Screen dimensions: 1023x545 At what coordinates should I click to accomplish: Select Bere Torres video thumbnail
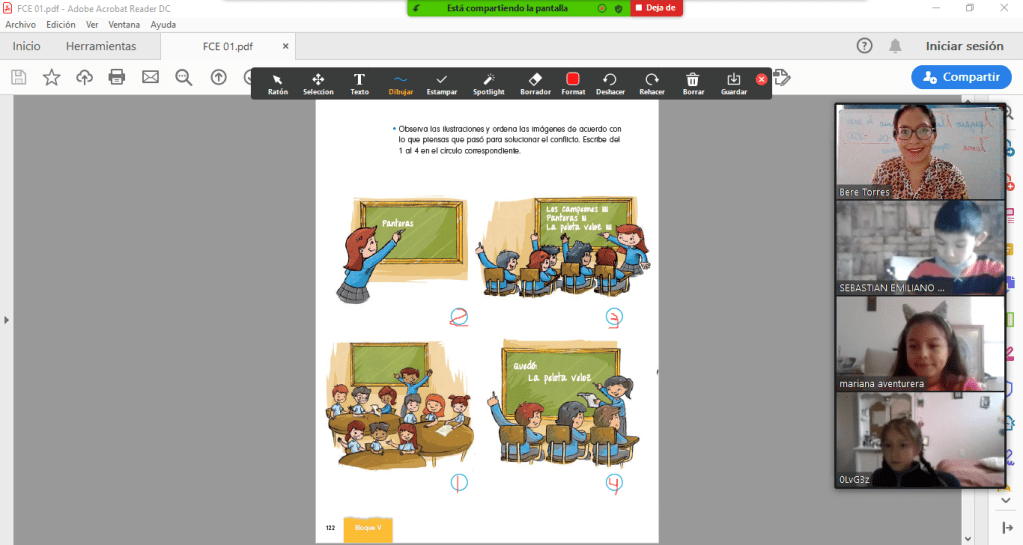919,152
